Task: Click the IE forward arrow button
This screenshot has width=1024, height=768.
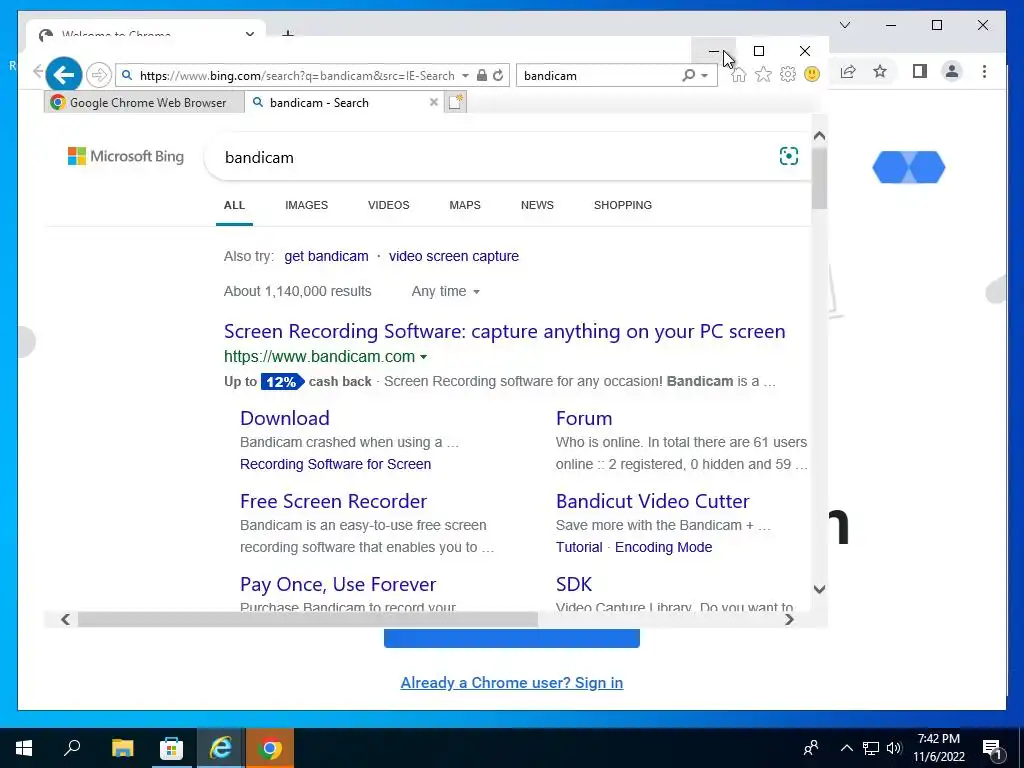Action: [99, 75]
